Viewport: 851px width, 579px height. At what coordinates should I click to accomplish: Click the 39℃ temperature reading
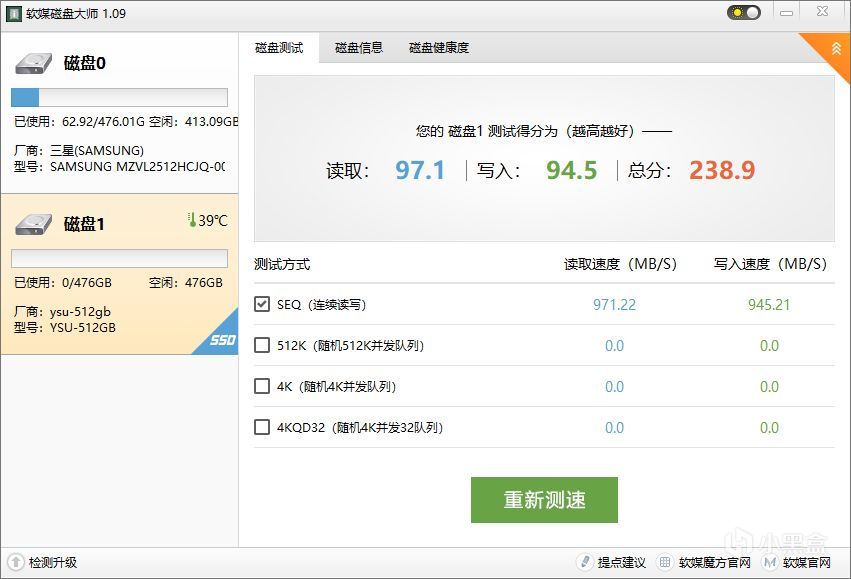[213, 220]
